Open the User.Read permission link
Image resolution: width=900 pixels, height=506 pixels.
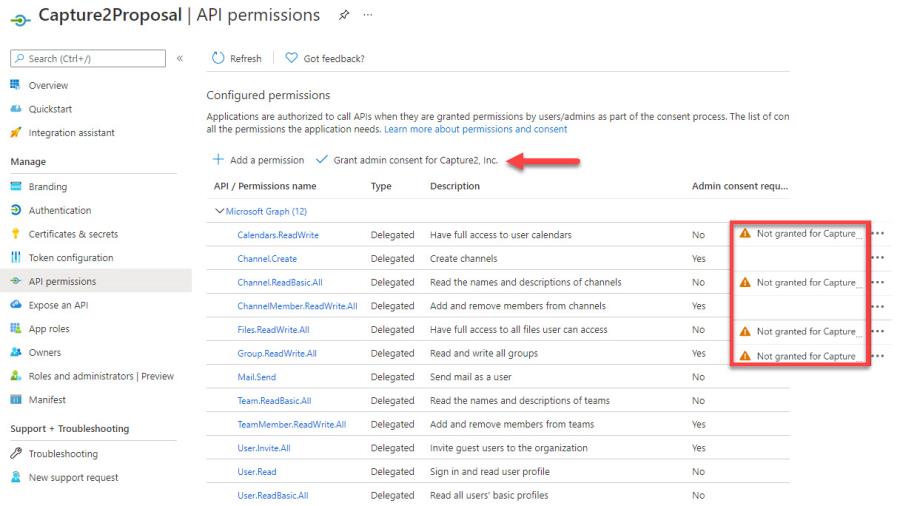(x=257, y=472)
